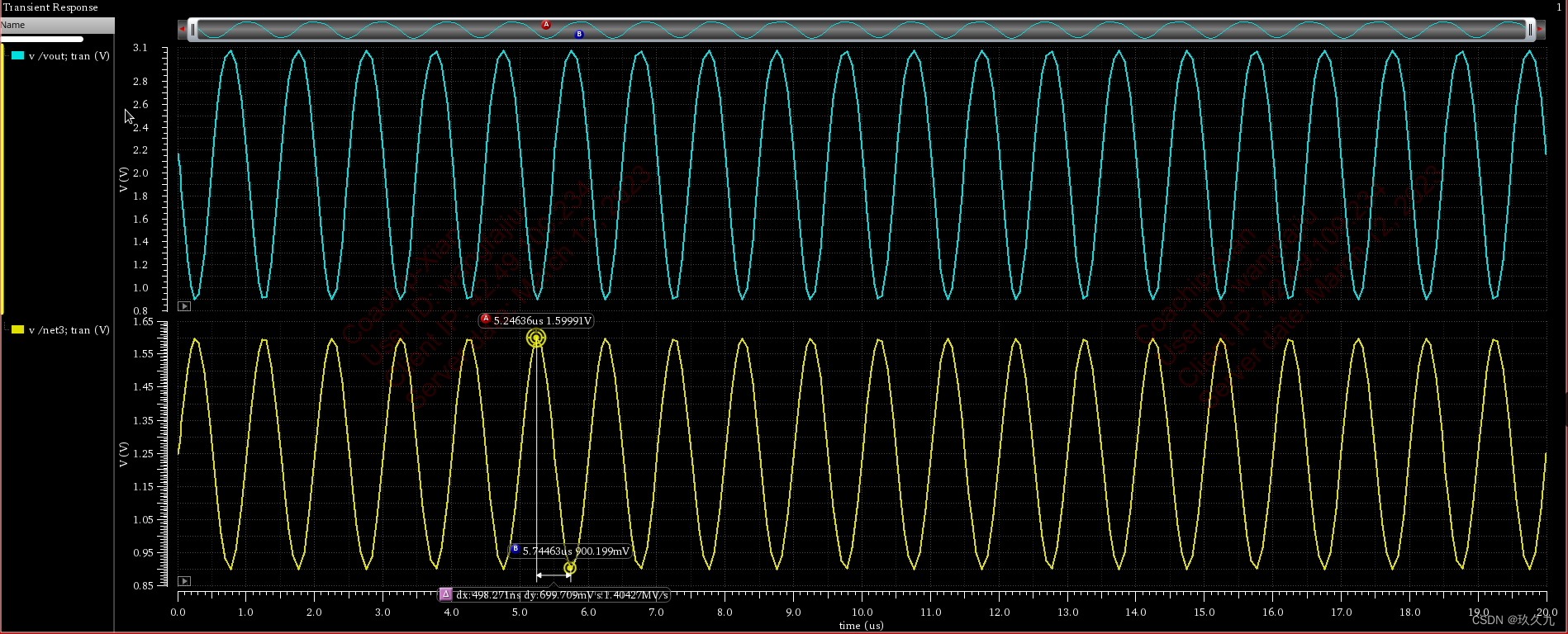Expand the vout strip using its triangle icon

pos(184,306)
